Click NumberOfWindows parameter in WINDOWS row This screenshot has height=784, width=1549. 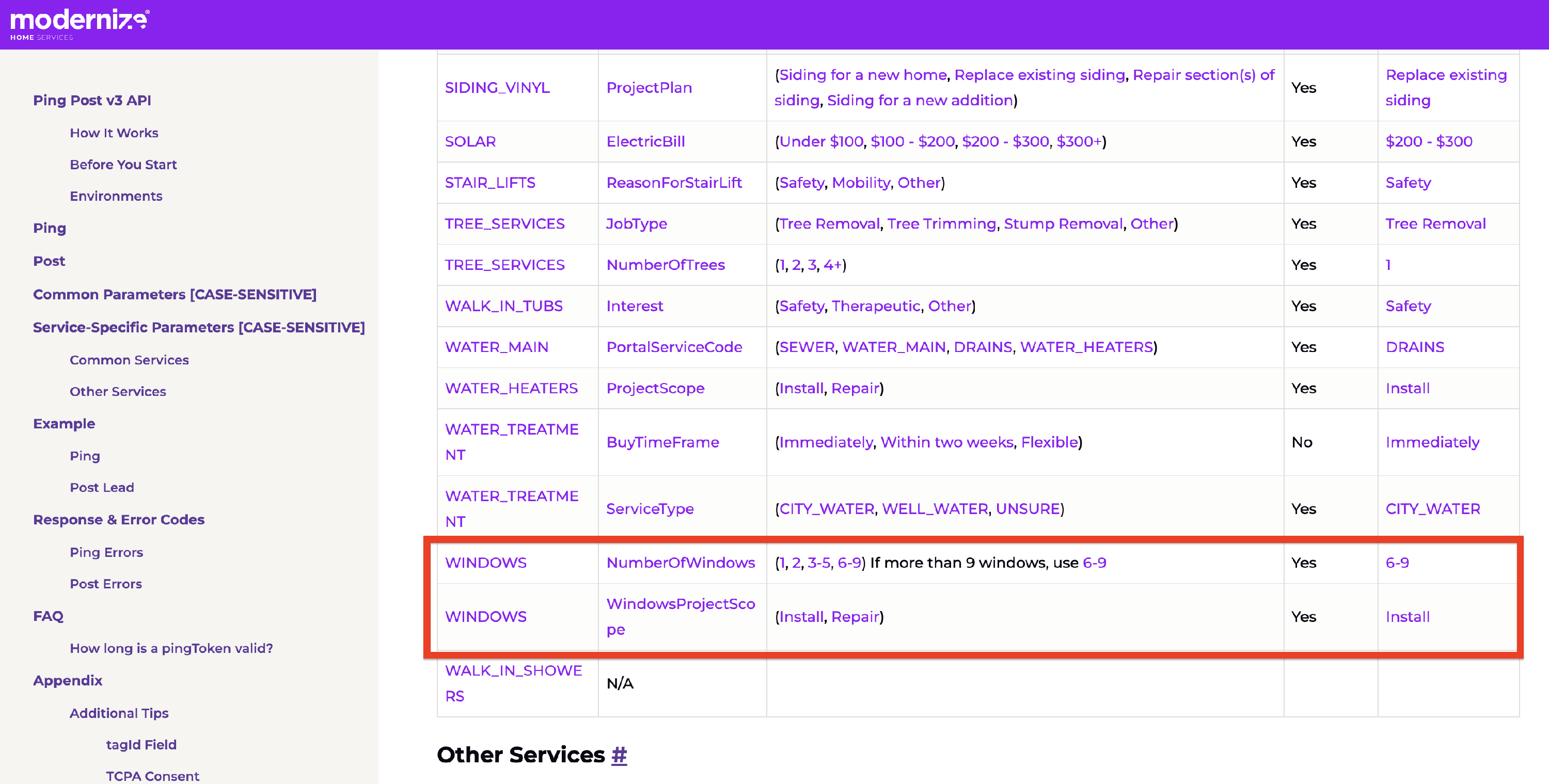pyautogui.click(x=680, y=563)
